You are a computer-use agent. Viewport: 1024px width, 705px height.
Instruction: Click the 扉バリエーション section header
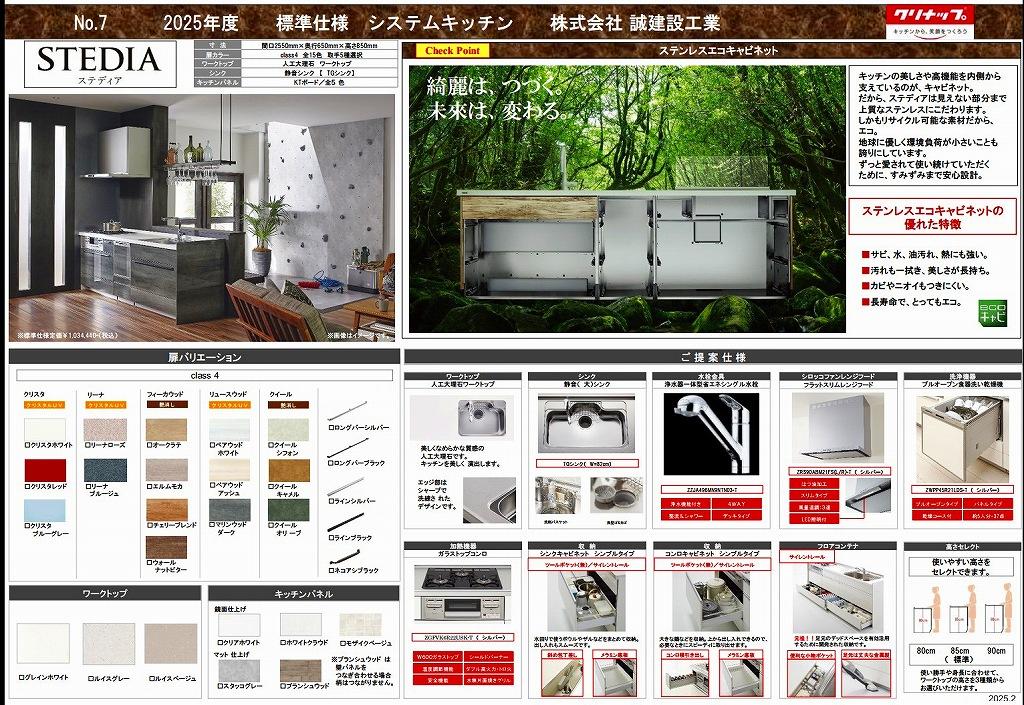click(x=204, y=357)
